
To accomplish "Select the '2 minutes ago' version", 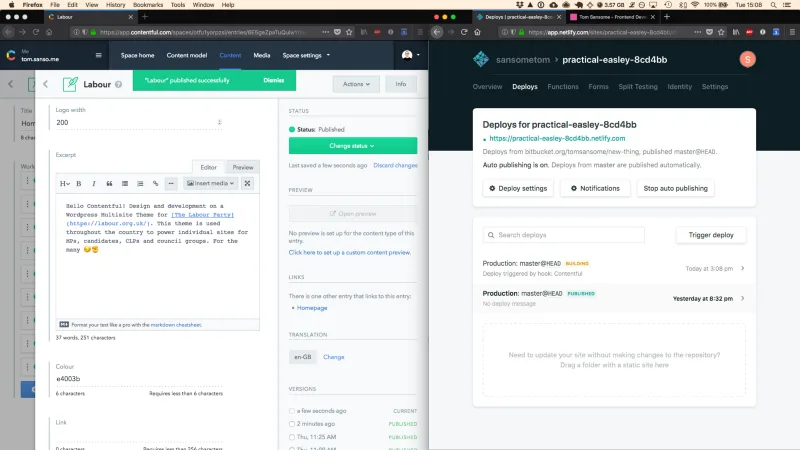I will [292, 424].
